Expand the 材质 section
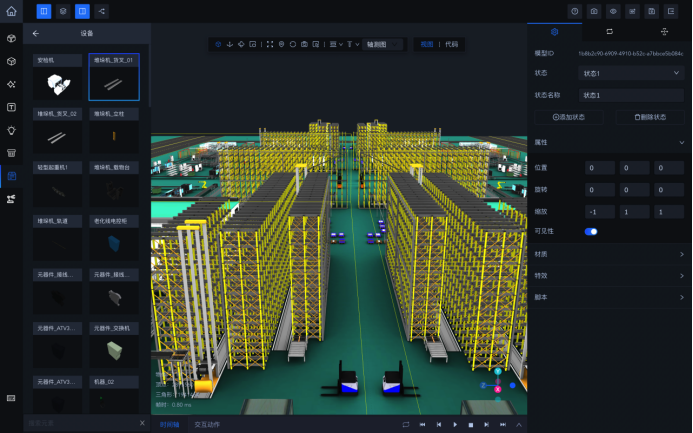Viewport: 693px width, 433px height. pyautogui.click(x=609, y=254)
